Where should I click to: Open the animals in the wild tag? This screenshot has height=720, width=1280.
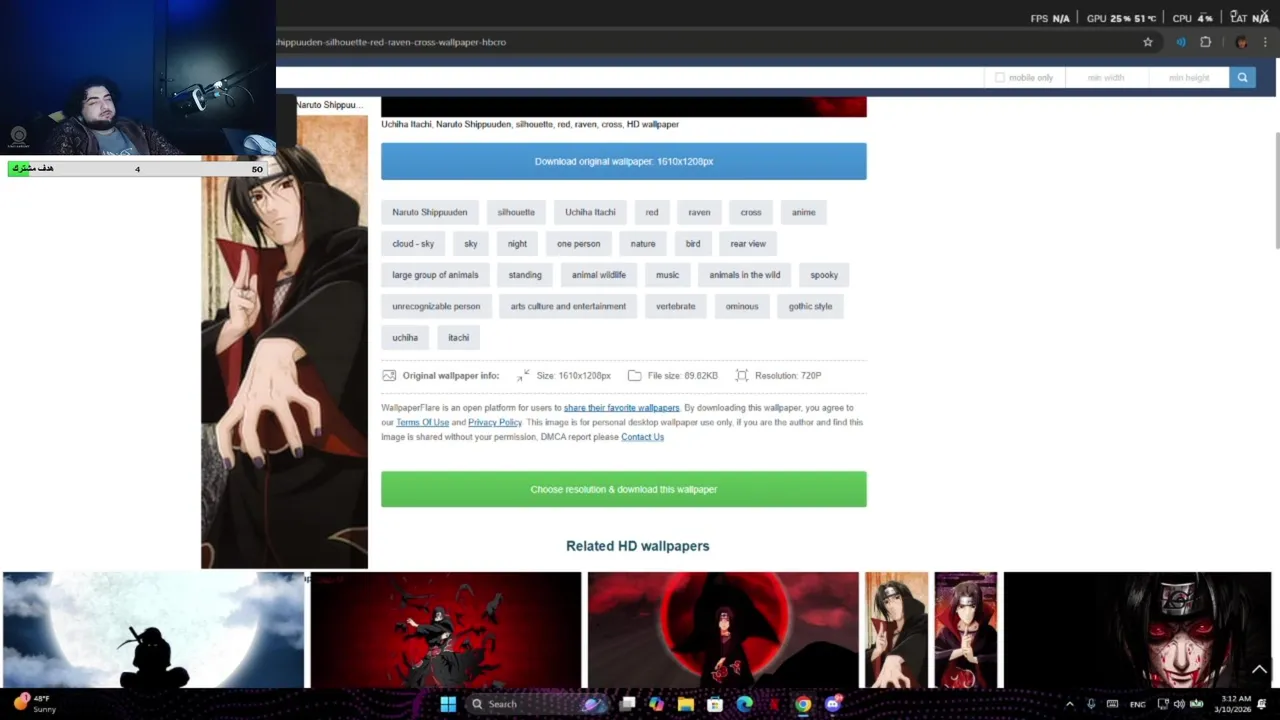click(x=745, y=275)
